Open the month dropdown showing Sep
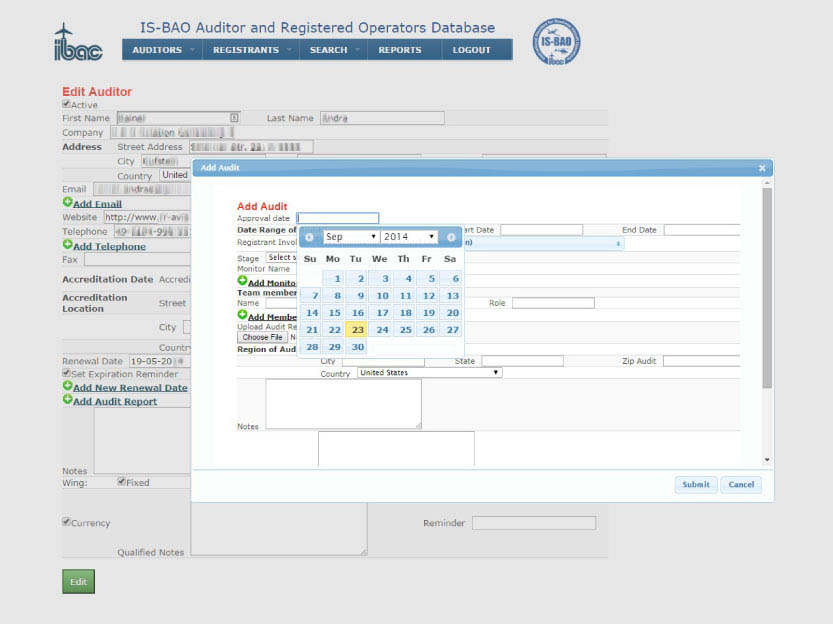This screenshot has width=833, height=624. coord(351,237)
